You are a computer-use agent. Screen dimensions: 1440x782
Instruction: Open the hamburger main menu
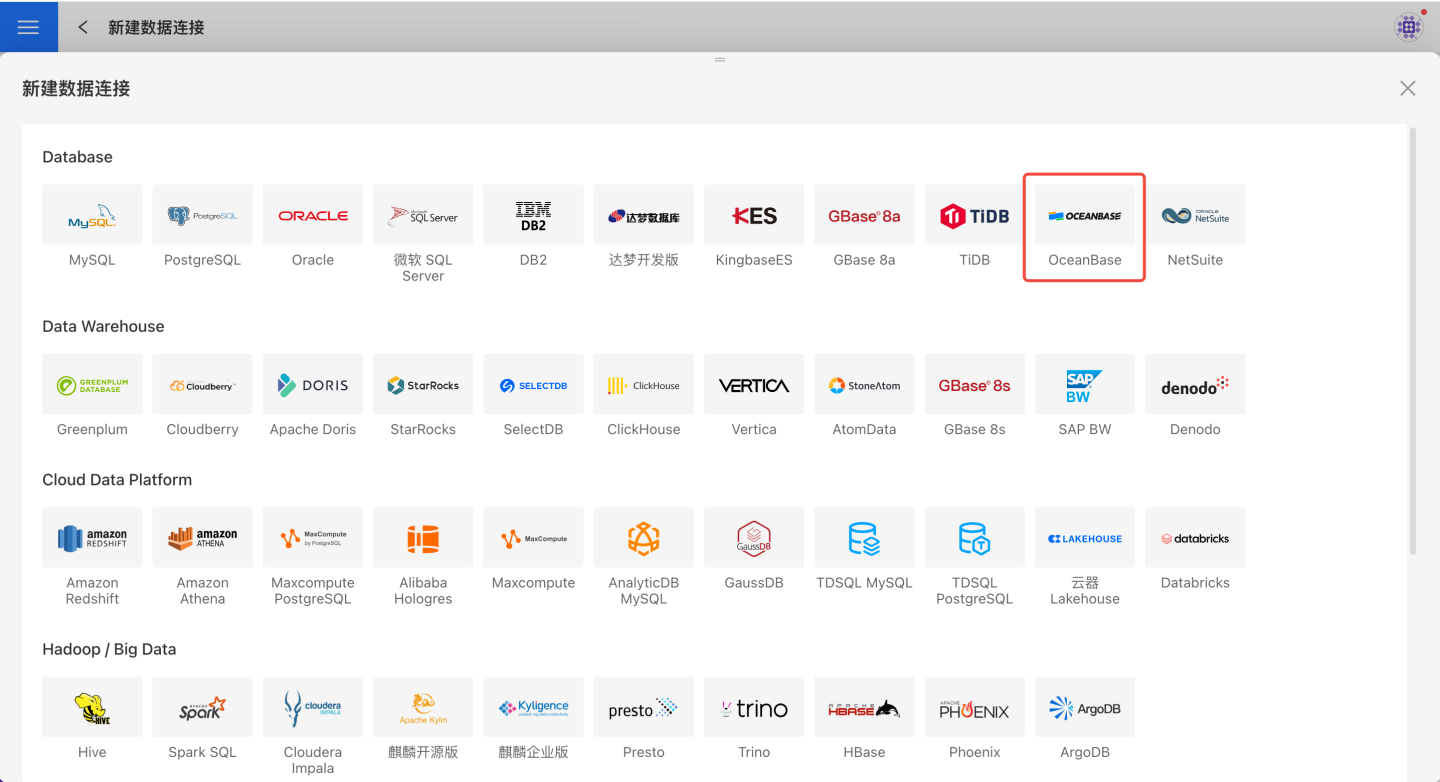28,27
